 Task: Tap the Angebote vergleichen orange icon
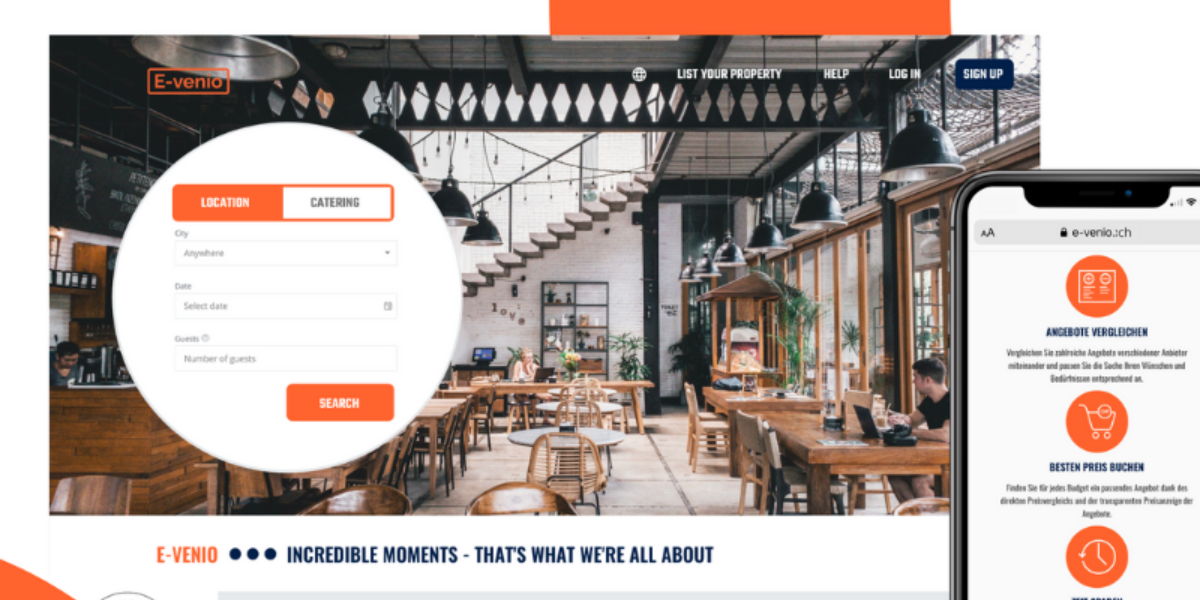click(1096, 286)
